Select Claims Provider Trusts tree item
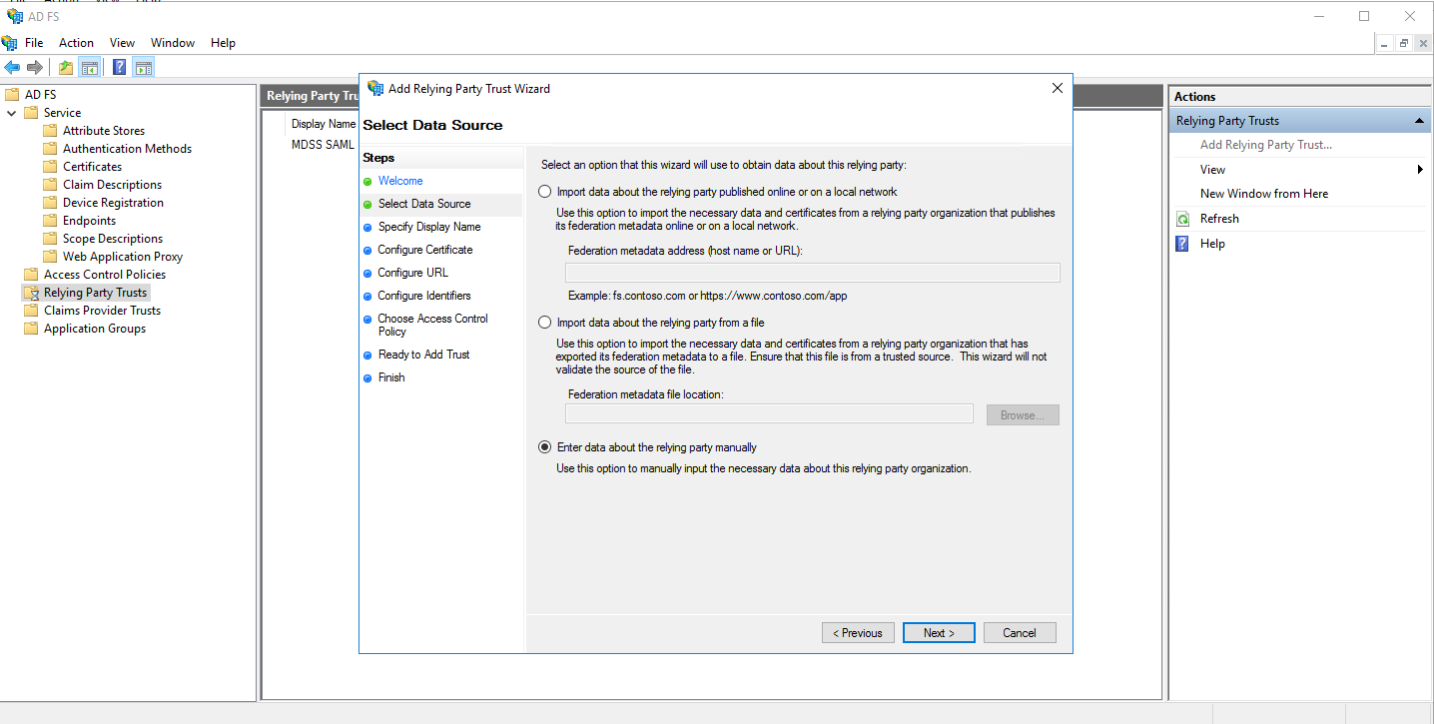Screen dimensions: 1434x724 pos(102,311)
